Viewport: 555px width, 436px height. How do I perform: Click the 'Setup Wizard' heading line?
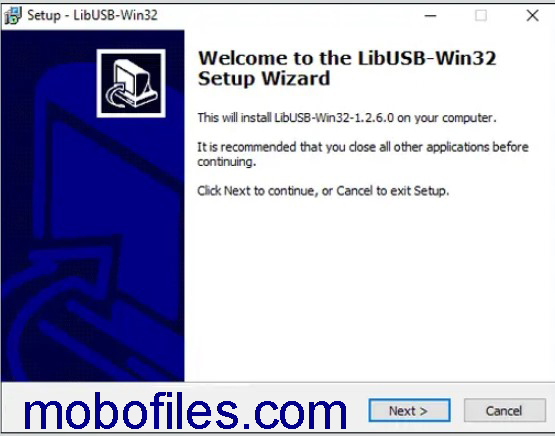pyautogui.click(x=264, y=78)
